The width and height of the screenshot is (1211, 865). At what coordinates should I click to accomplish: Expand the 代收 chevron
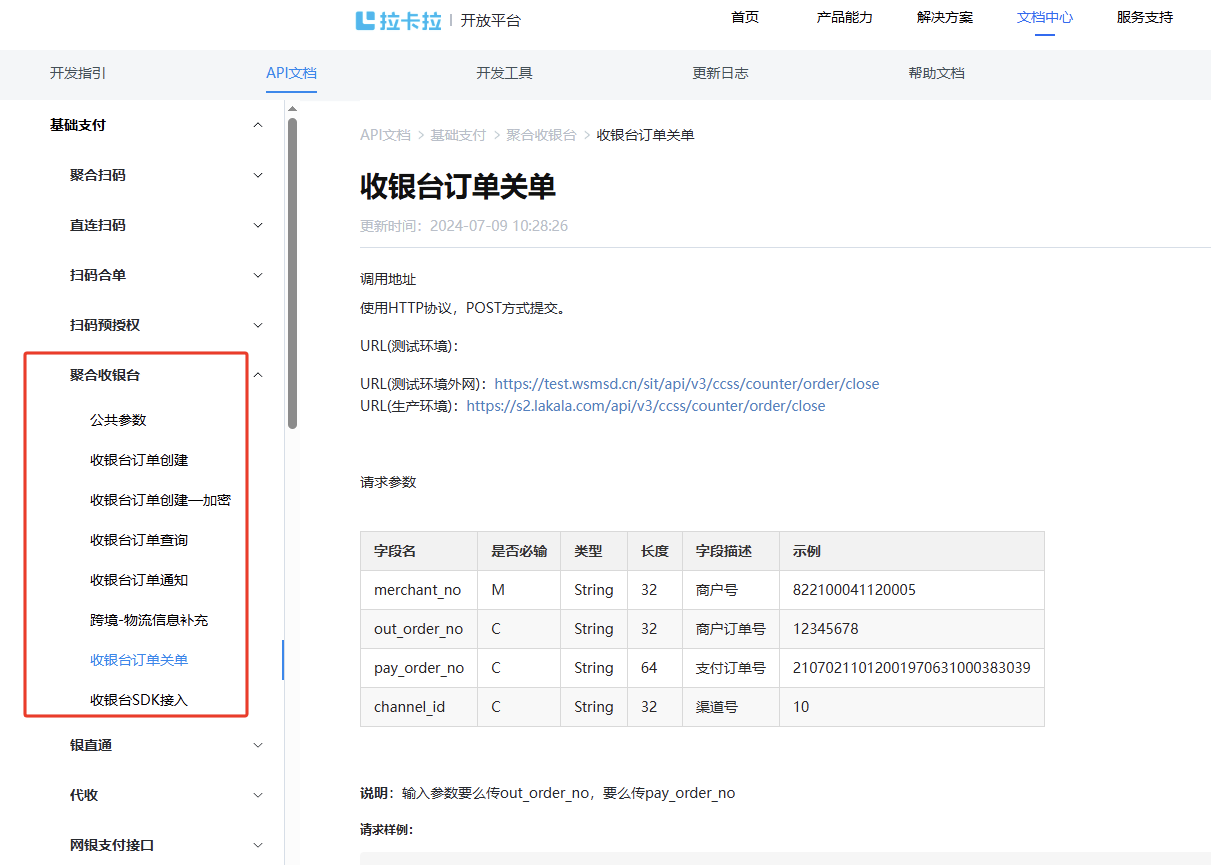258,795
